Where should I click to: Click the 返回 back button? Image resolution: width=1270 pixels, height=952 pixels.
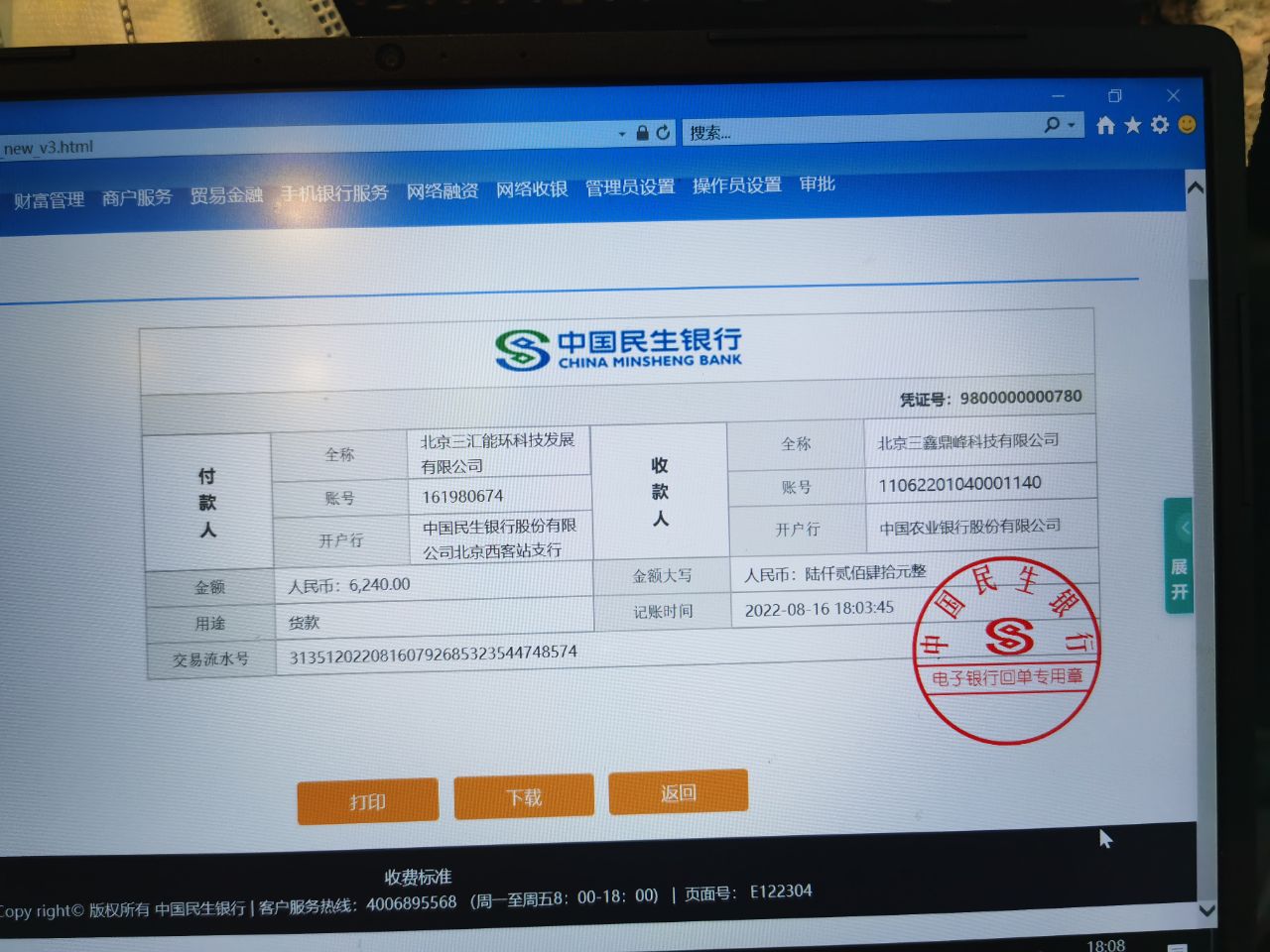(678, 792)
